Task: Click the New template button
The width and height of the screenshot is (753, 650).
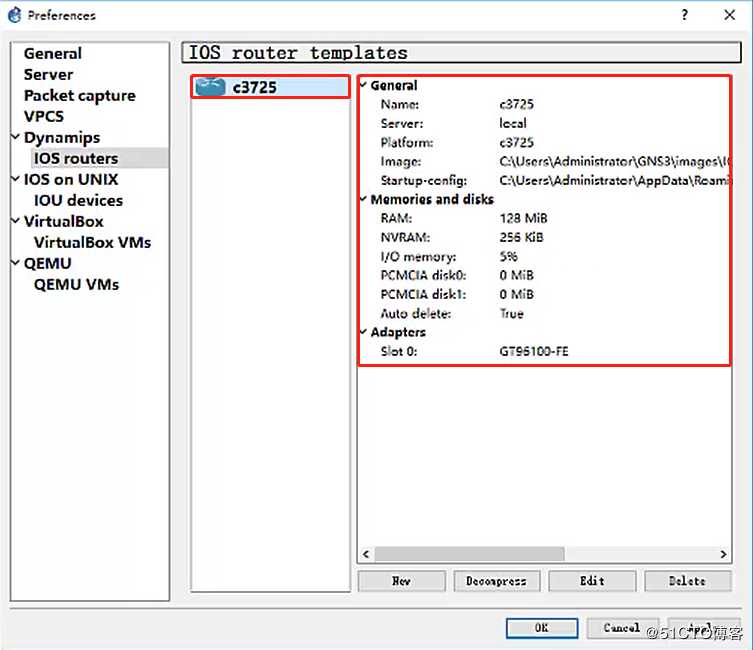Action: click(401, 581)
